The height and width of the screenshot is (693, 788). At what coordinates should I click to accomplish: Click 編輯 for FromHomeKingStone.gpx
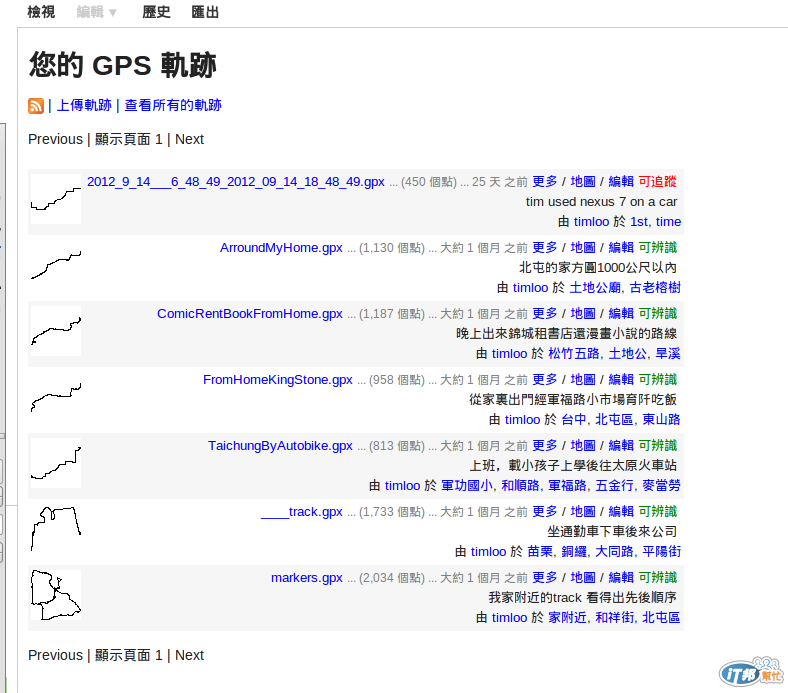click(x=621, y=380)
